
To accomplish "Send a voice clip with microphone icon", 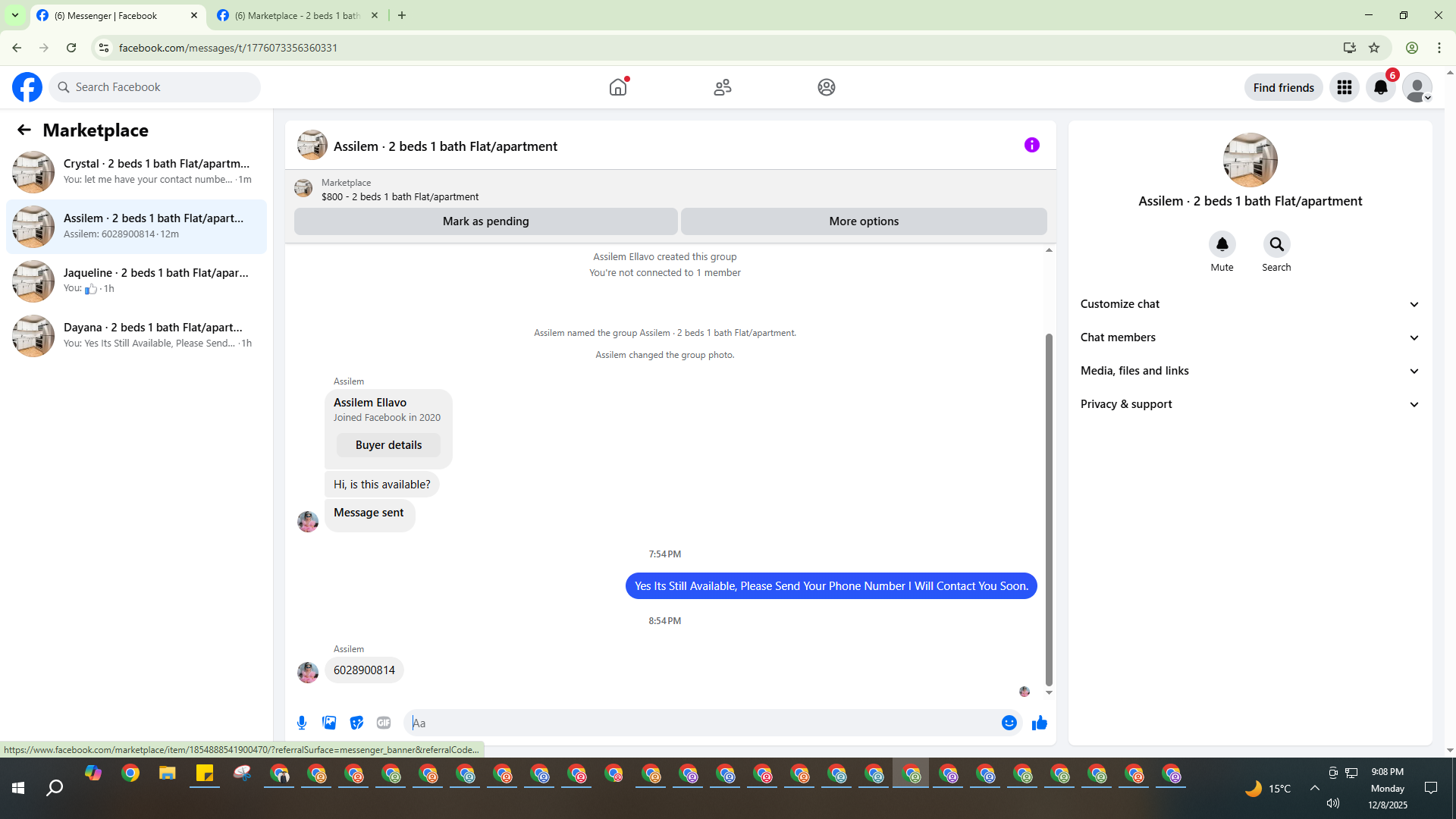I will point(302,723).
